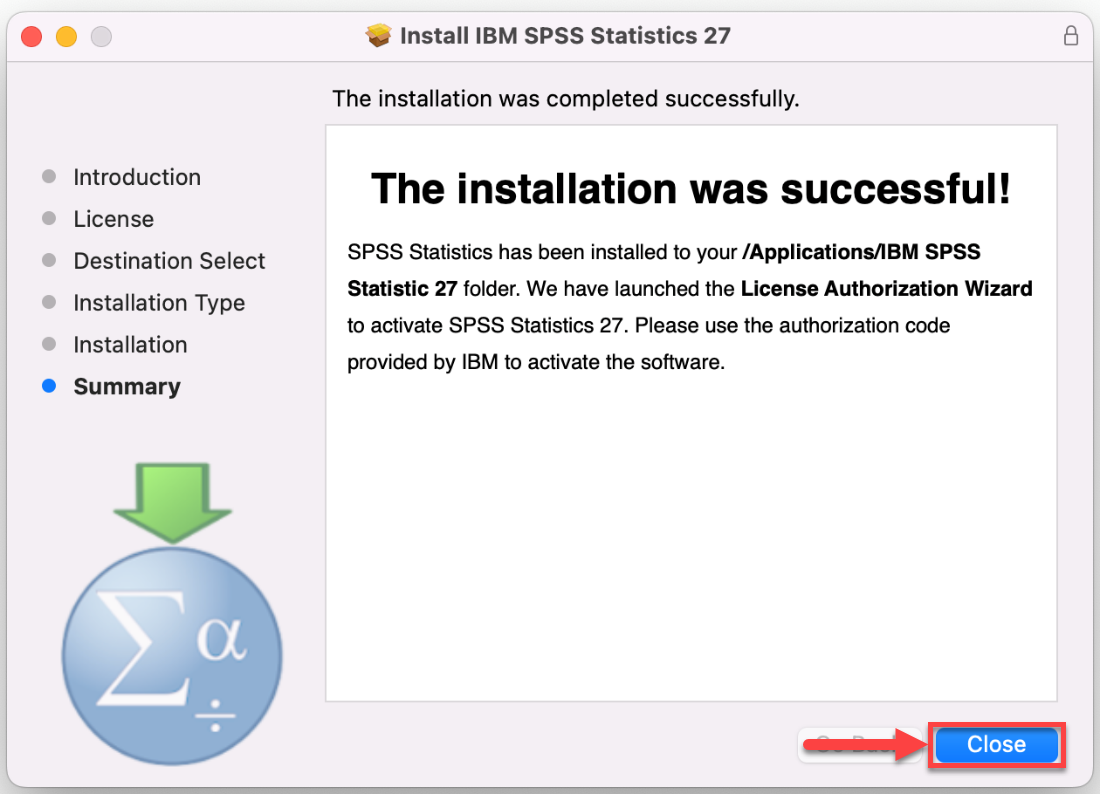Click the window title 'Install IBM SPSS Statistics 27'
This screenshot has width=1100, height=794.
tap(565, 36)
